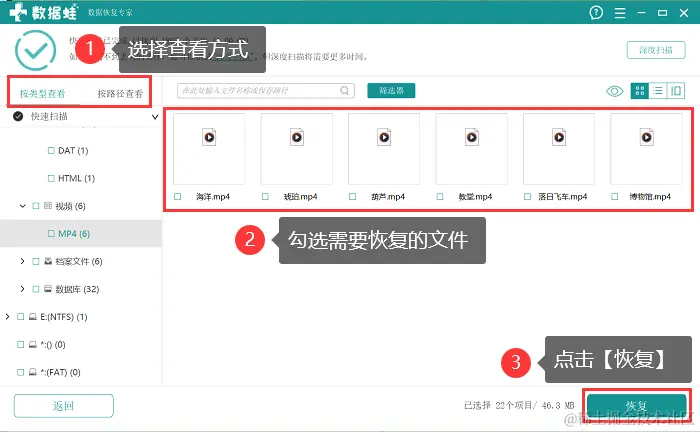Click the E:(NTFS) drive icon
Screen dimensions: 700x432
click(x=33, y=317)
